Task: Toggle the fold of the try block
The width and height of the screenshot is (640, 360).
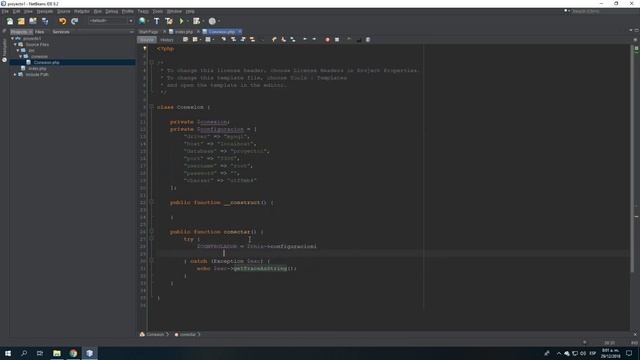Action: (151, 239)
